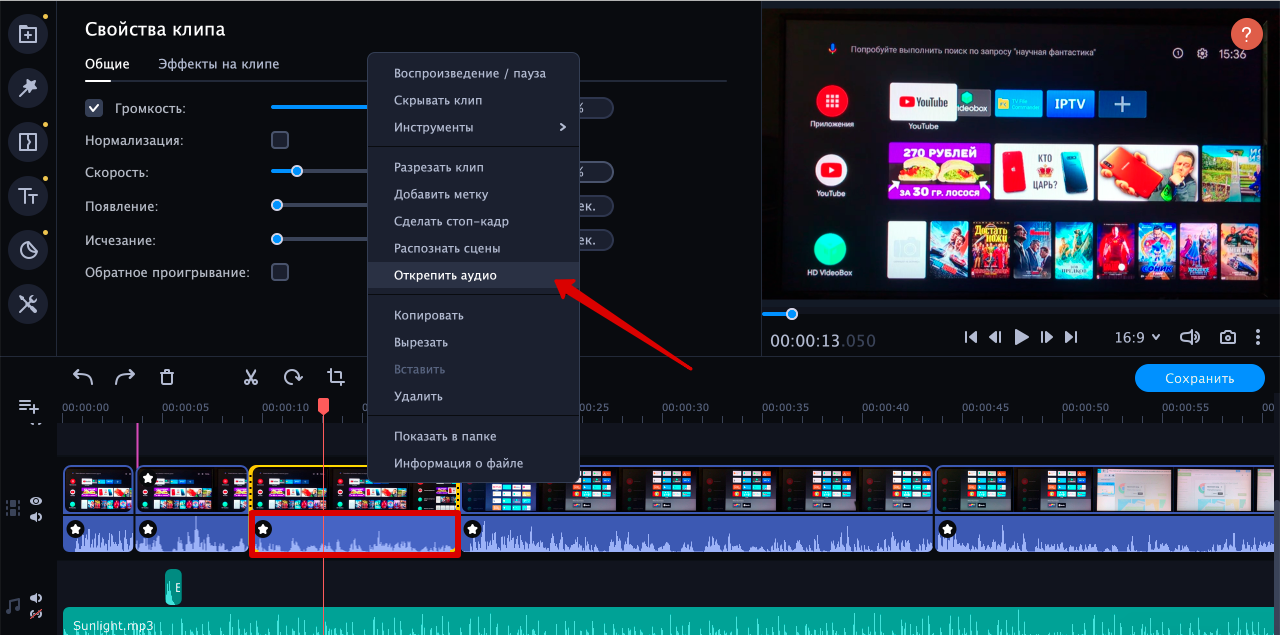Click the undo arrow in timeline toolbar
Image resolution: width=1280 pixels, height=635 pixels.
click(x=83, y=377)
